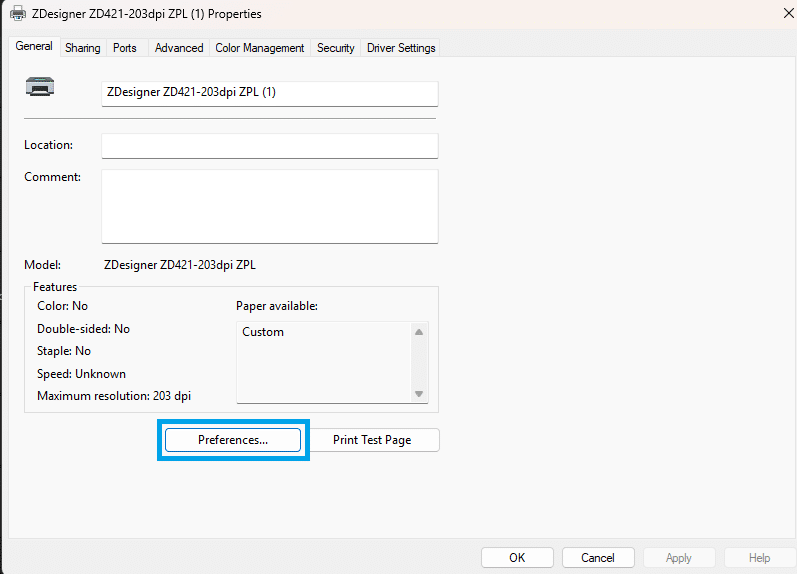This screenshot has height=574, width=797.
Task: Select Custom in the Paper available list
Action: [x=263, y=332]
